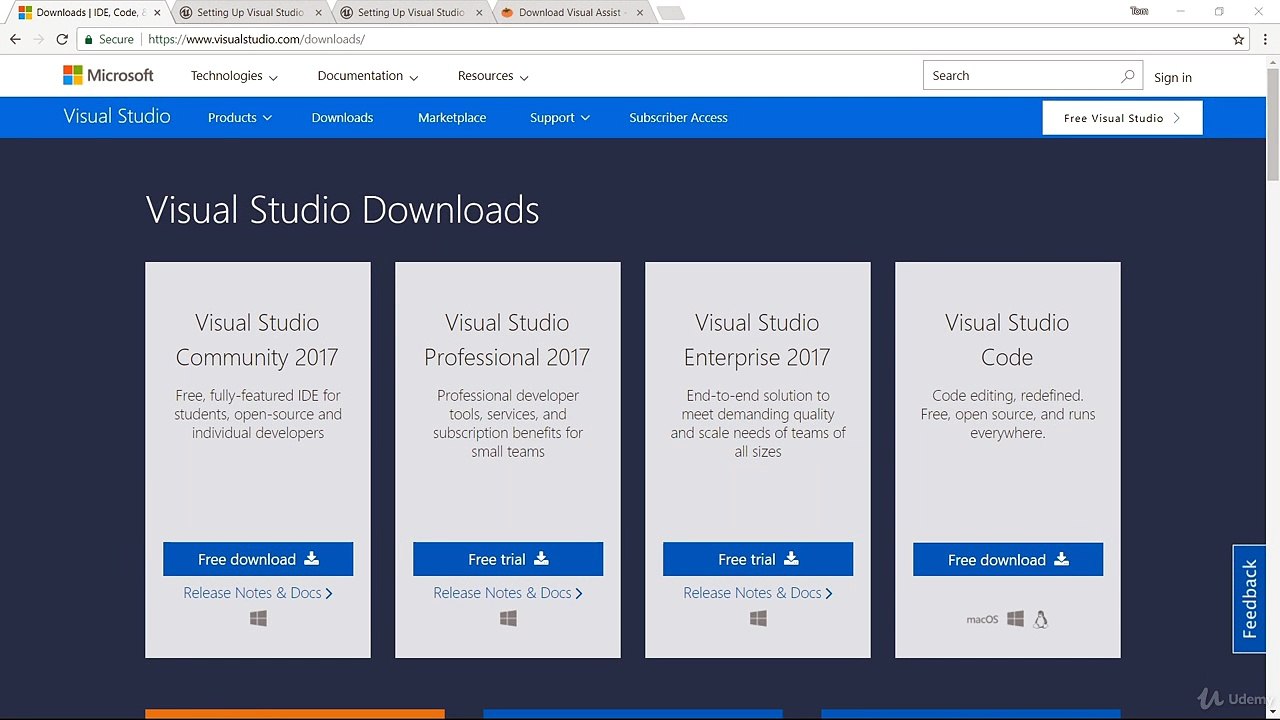
Task: Click the Chrome profile name Tom
Action: (x=1139, y=11)
